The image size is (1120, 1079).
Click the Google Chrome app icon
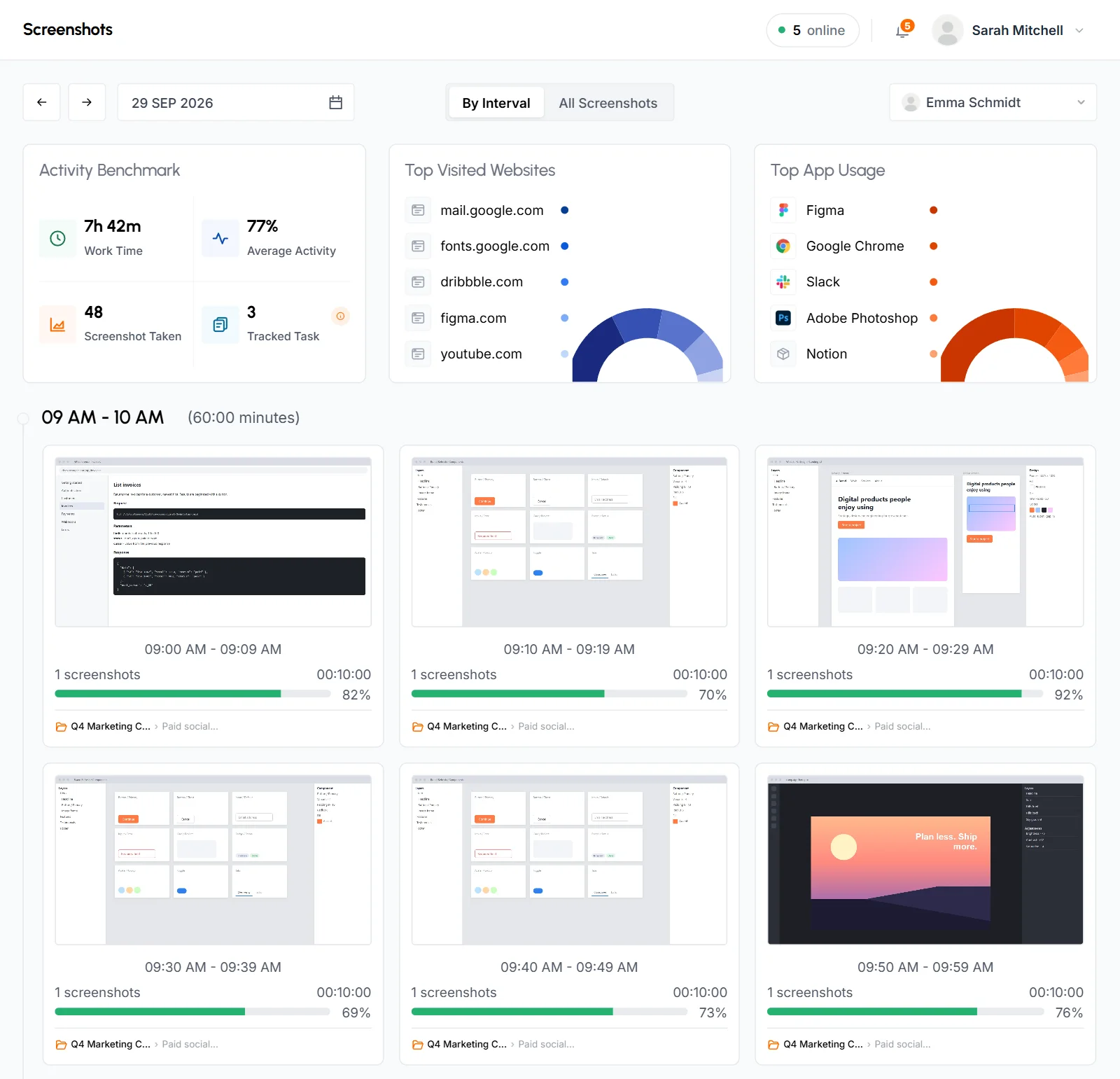coord(783,246)
